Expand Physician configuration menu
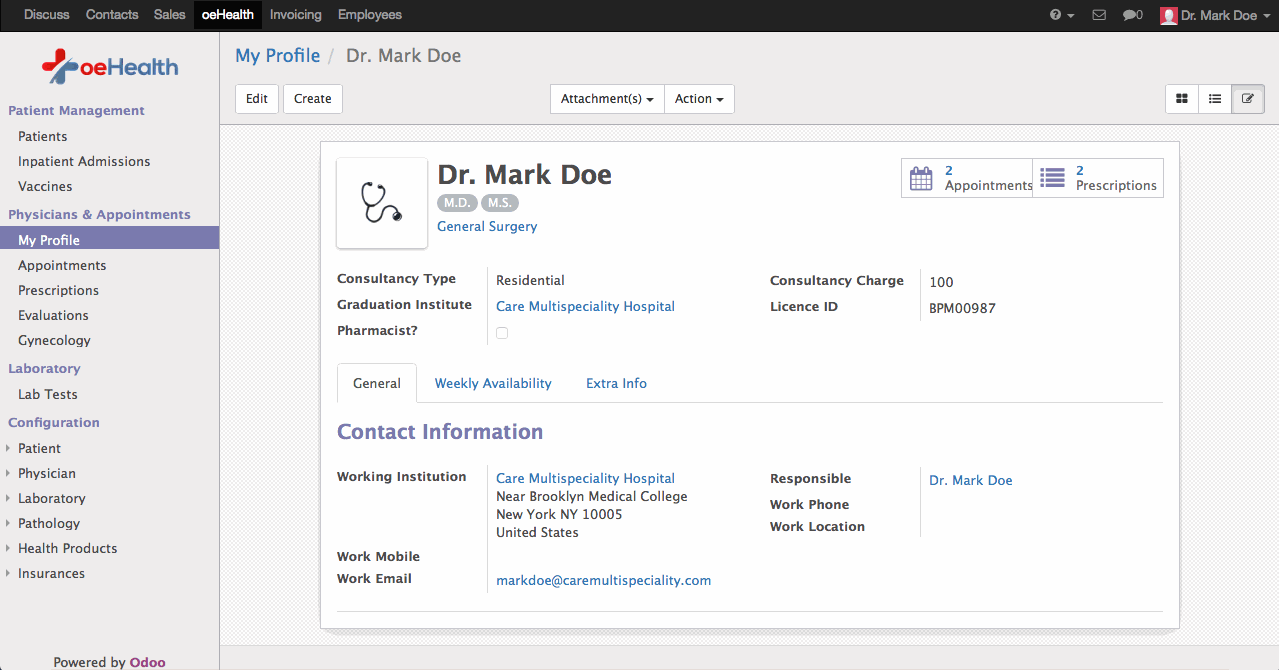Screen dimensions: 1279x670 (x=46, y=473)
